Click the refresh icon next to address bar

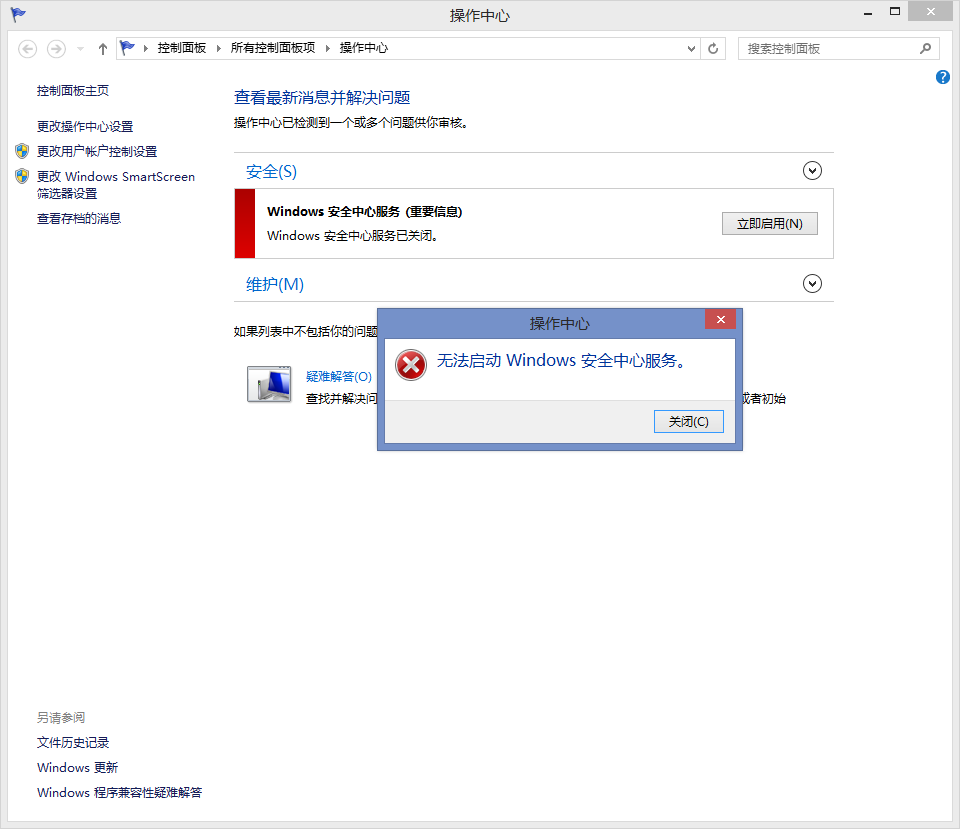712,47
